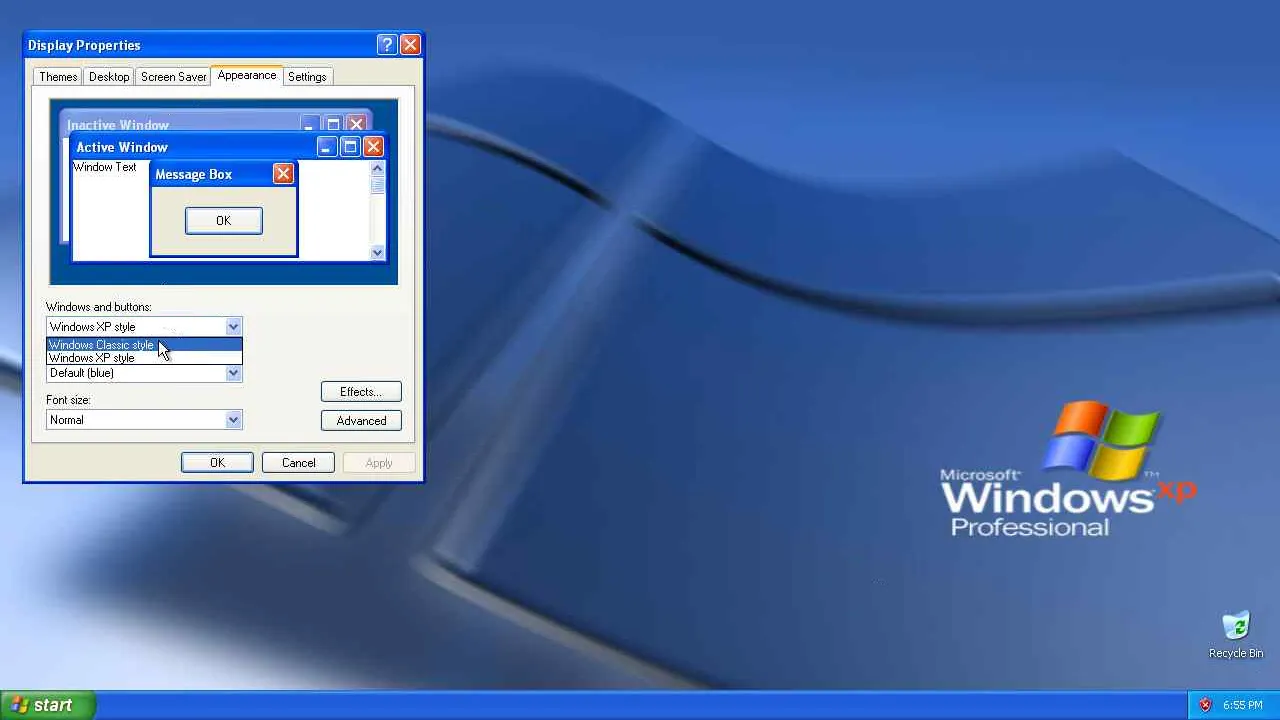Click the Active Window preview close icon
This screenshot has width=1280, height=720.
coord(373,147)
